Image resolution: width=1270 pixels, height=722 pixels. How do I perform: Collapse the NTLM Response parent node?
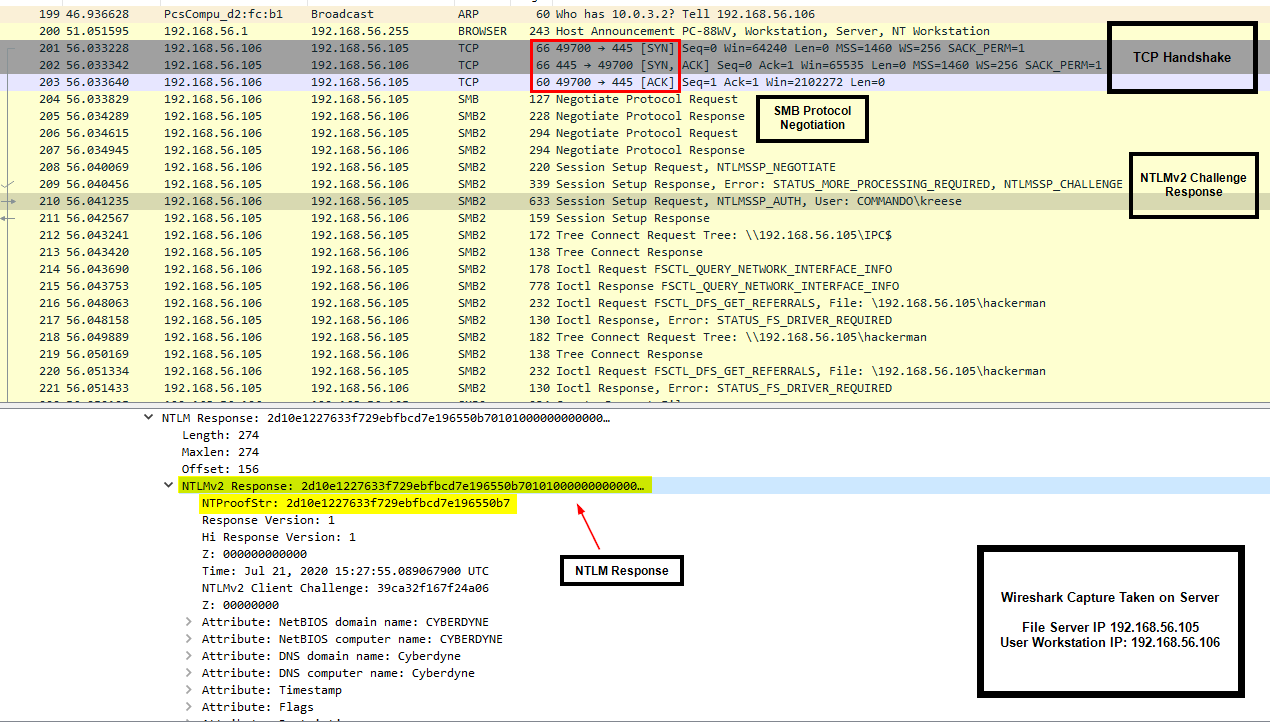click(x=148, y=418)
